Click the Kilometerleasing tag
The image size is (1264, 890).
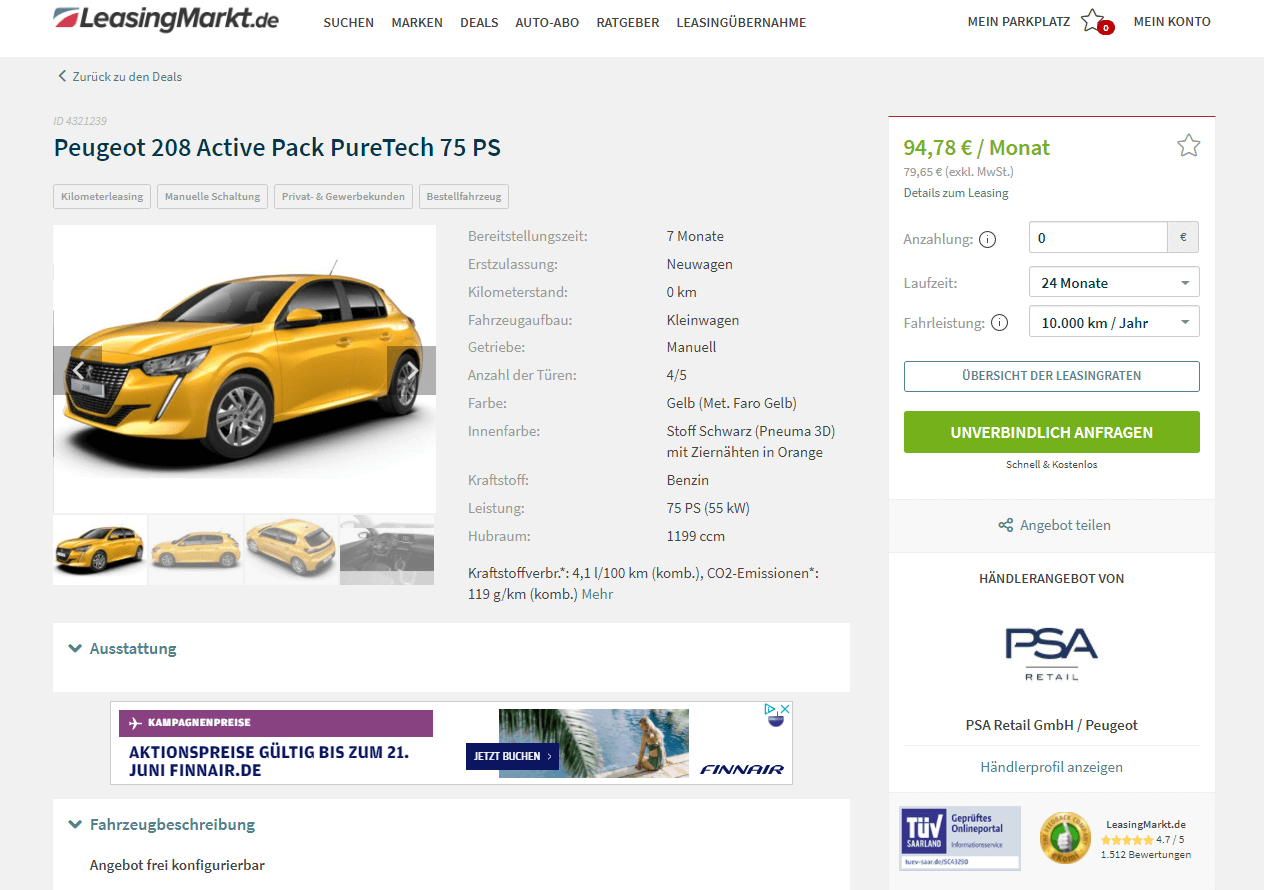(x=102, y=196)
